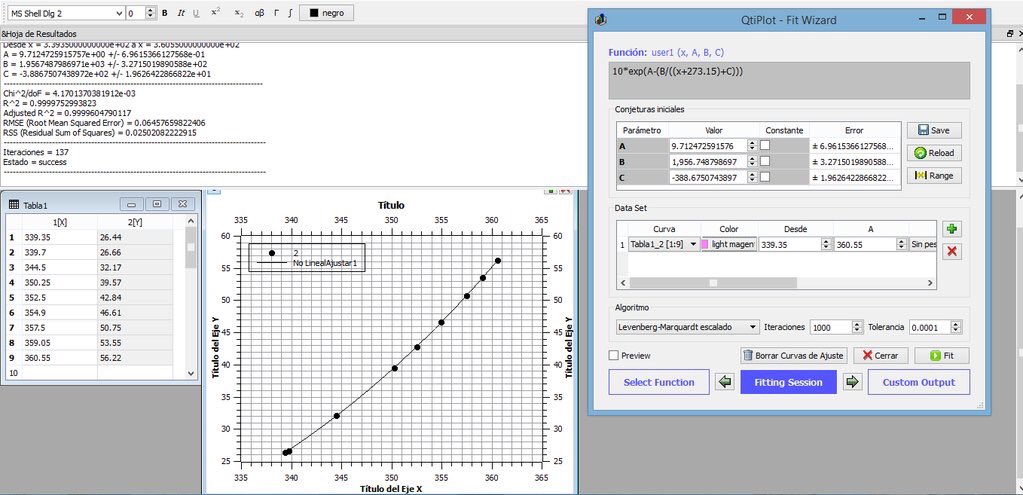
Task: Select cell 56.22 in Tabla1
Action: 135,357
